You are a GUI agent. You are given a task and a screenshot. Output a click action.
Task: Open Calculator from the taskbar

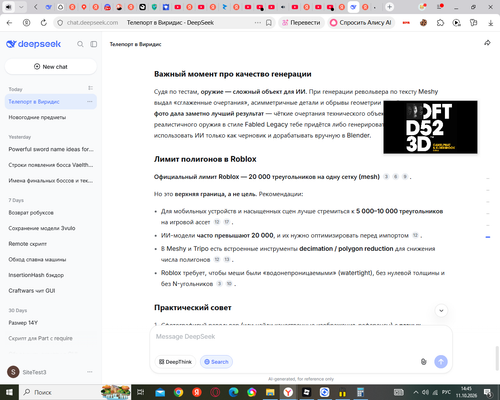(x=360, y=392)
